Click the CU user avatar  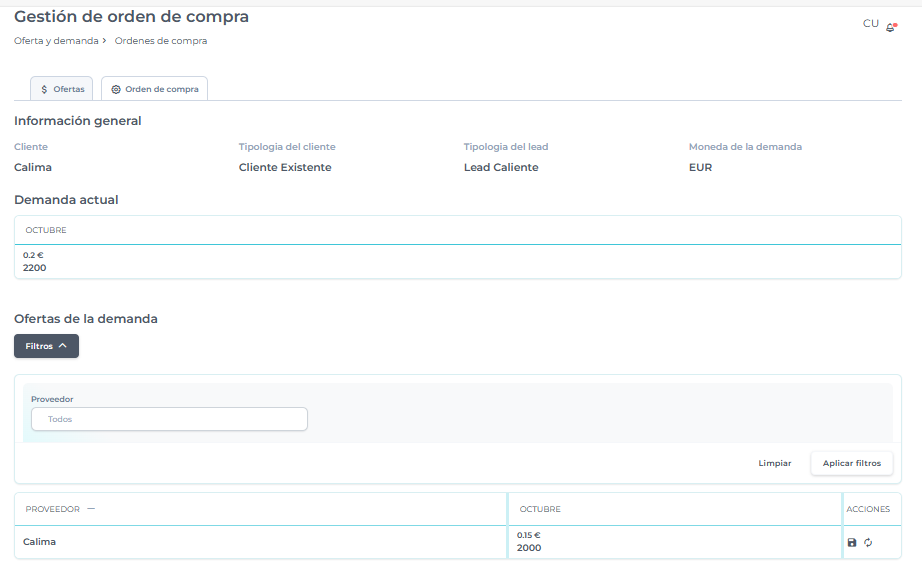pyautogui.click(x=870, y=23)
